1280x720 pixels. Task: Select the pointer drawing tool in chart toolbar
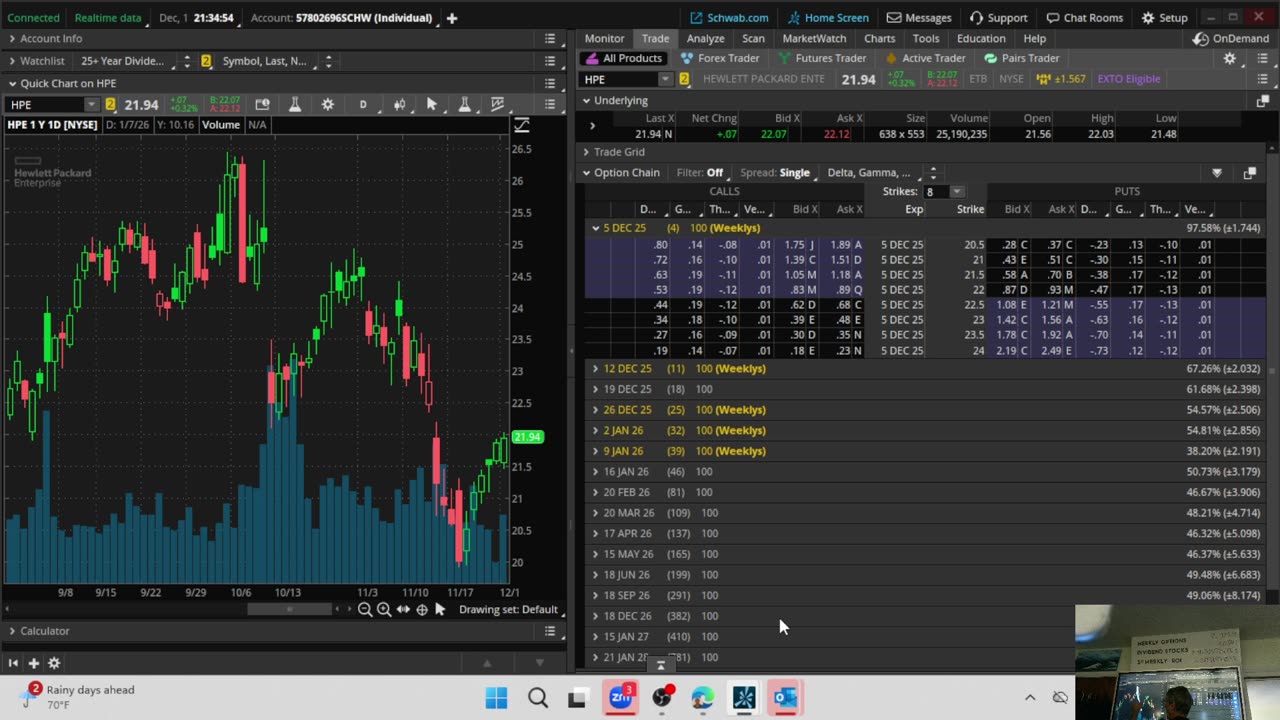[432, 104]
